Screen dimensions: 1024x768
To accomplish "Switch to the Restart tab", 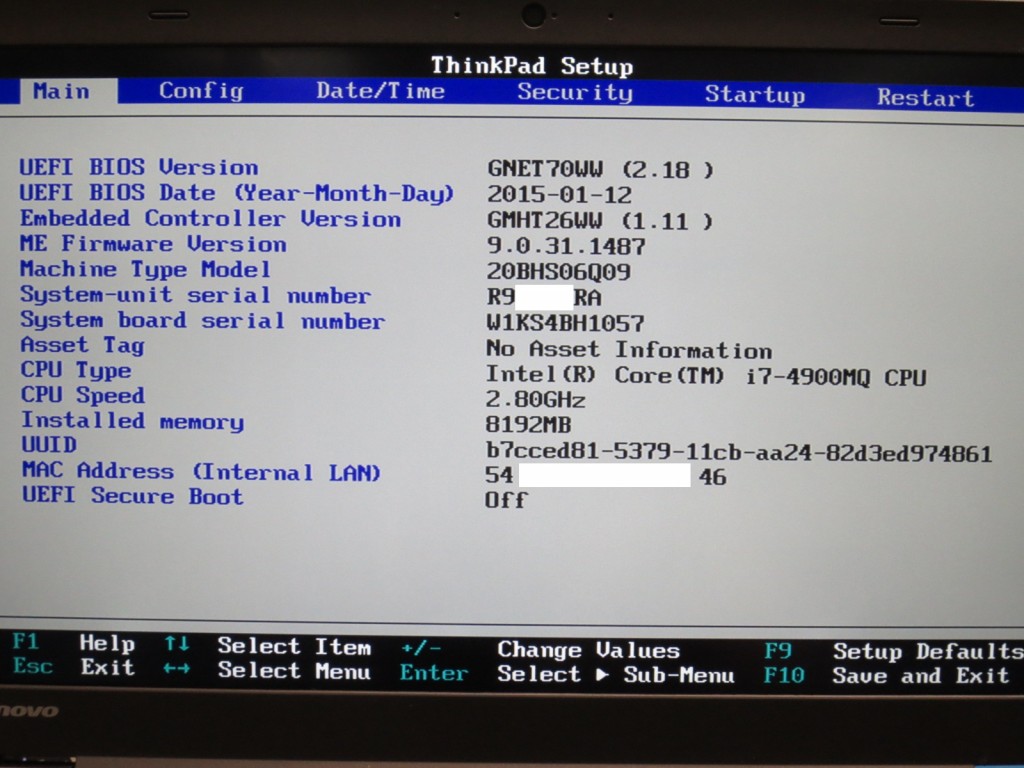I will (x=926, y=97).
